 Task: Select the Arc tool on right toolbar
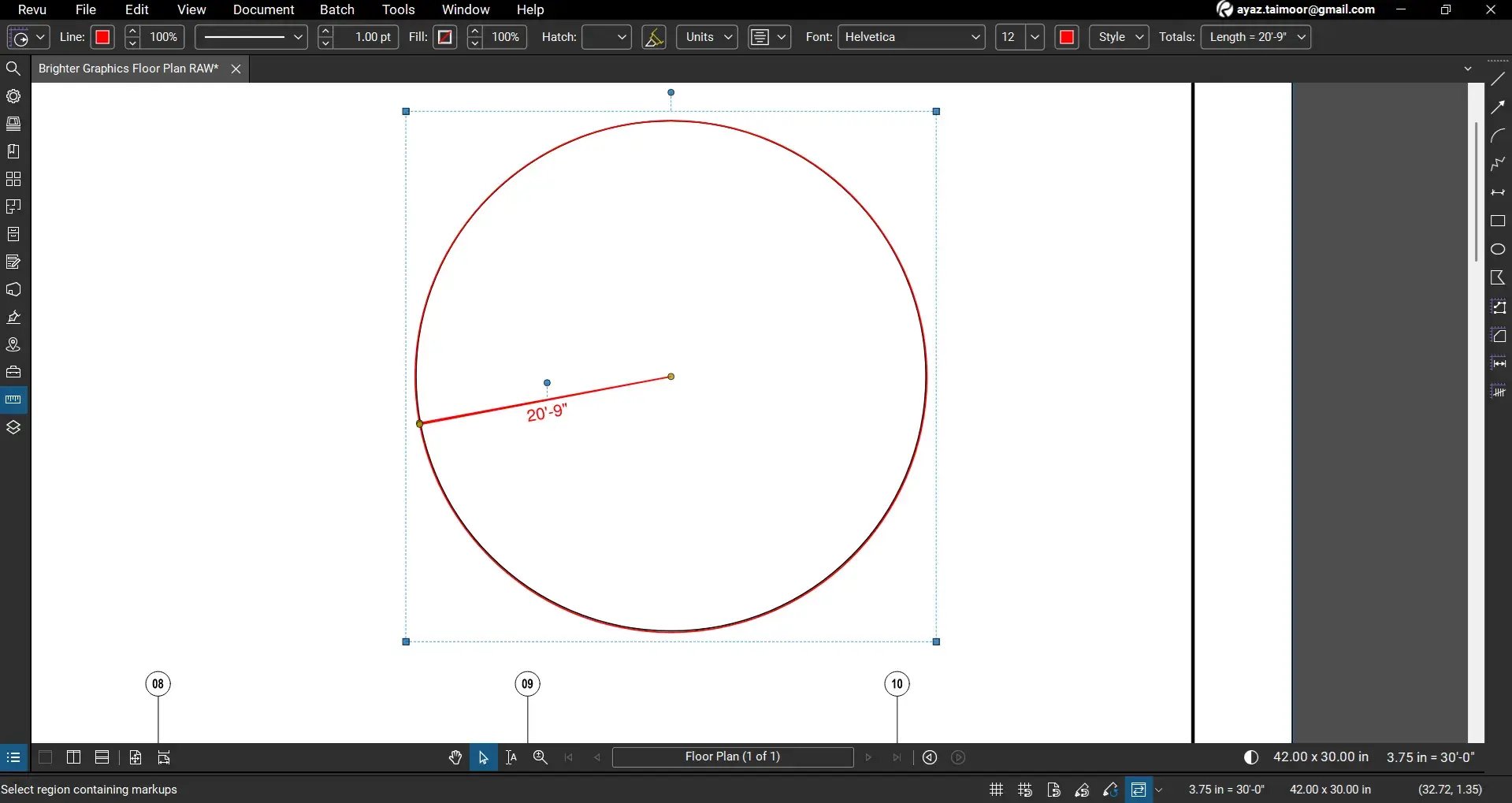[1499, 136]
